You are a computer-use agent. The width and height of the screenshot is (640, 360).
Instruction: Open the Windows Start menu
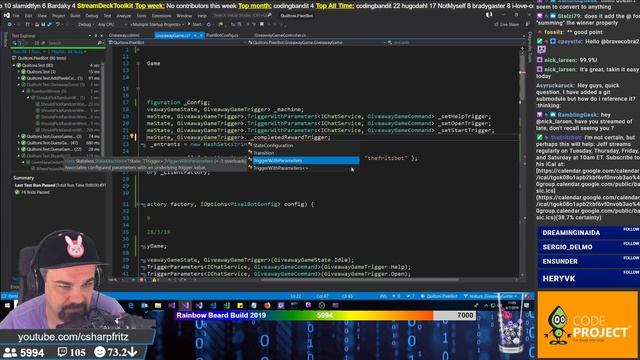(7, 305)
